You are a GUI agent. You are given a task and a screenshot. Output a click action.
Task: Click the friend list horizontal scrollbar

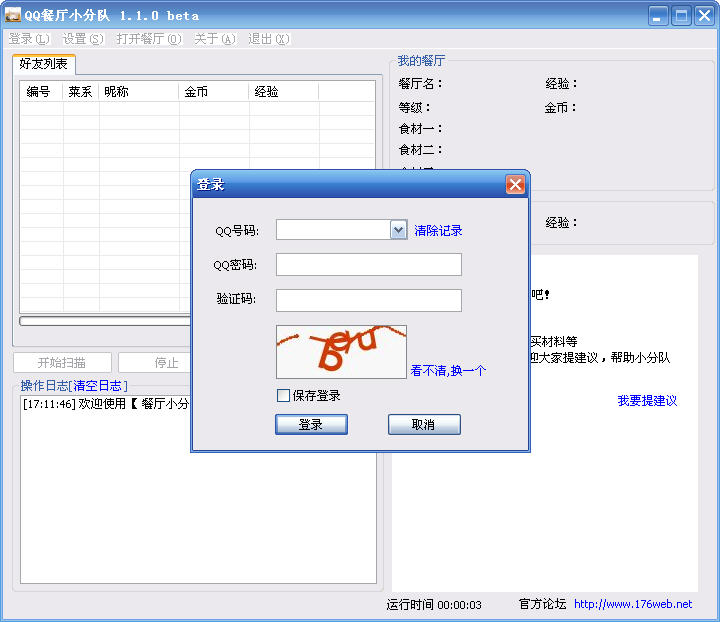point(105,321)
